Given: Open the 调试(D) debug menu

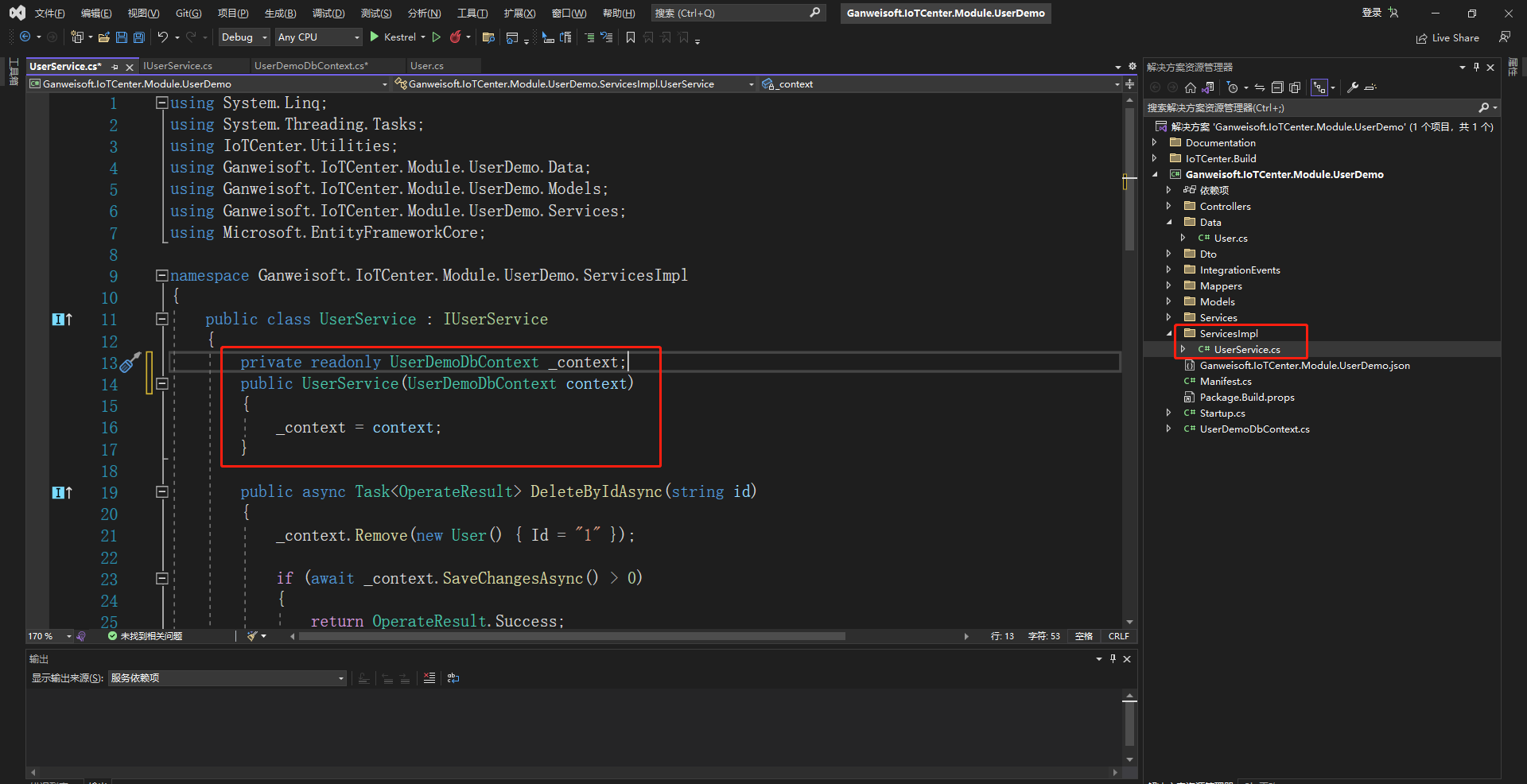Looking at the screenshot, I should pyautogui.click(x=328, y=14).
